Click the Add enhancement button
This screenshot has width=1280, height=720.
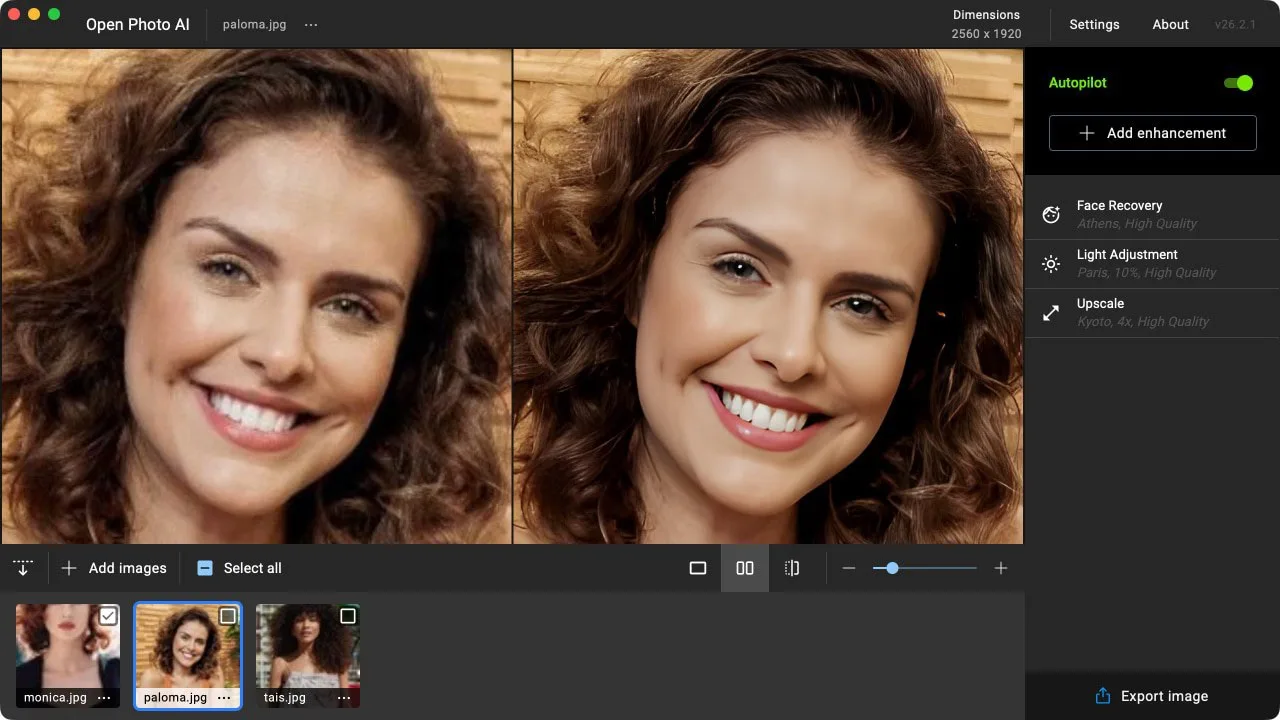click(1152, 133)
